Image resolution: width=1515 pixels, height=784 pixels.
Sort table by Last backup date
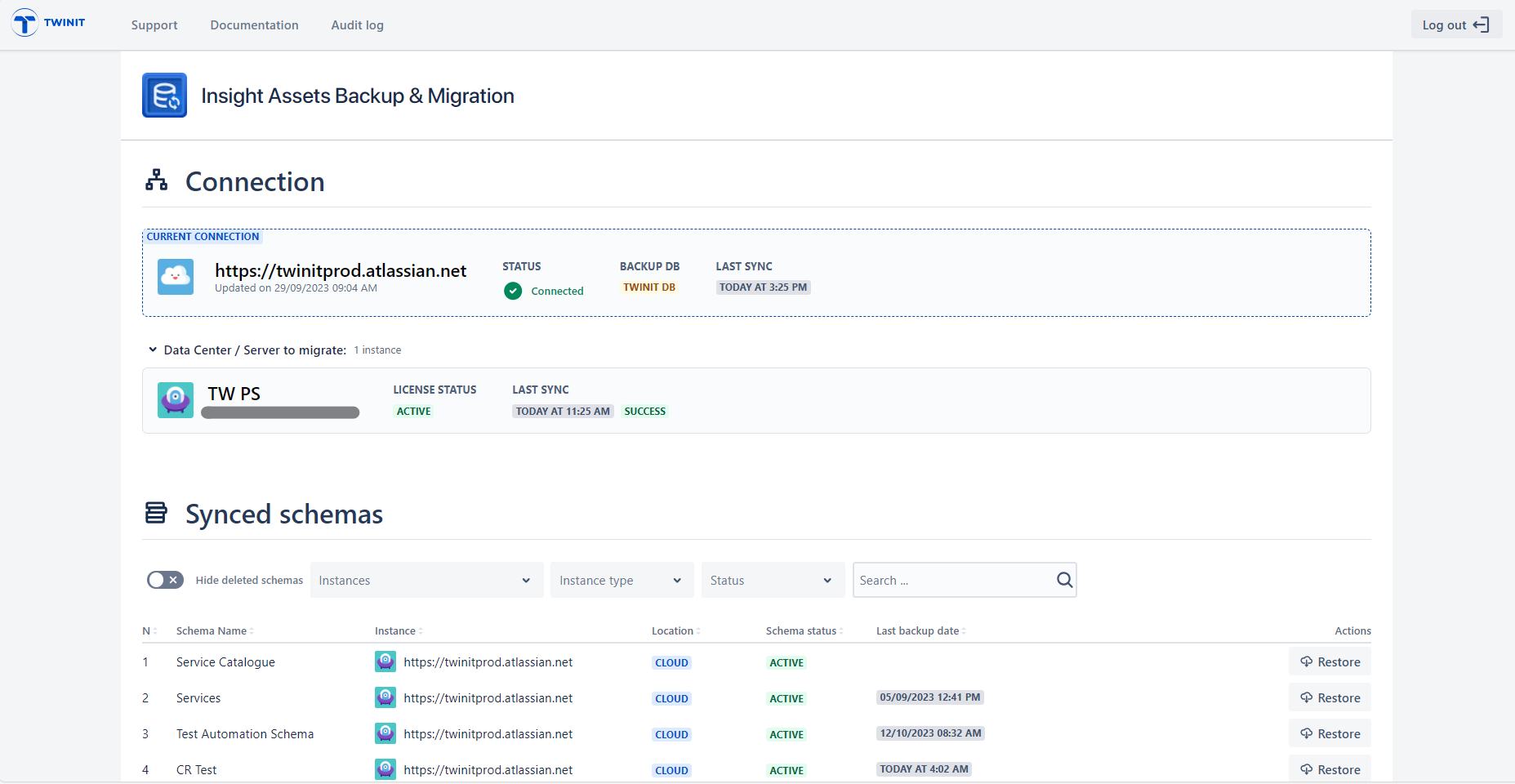point(920,631)
